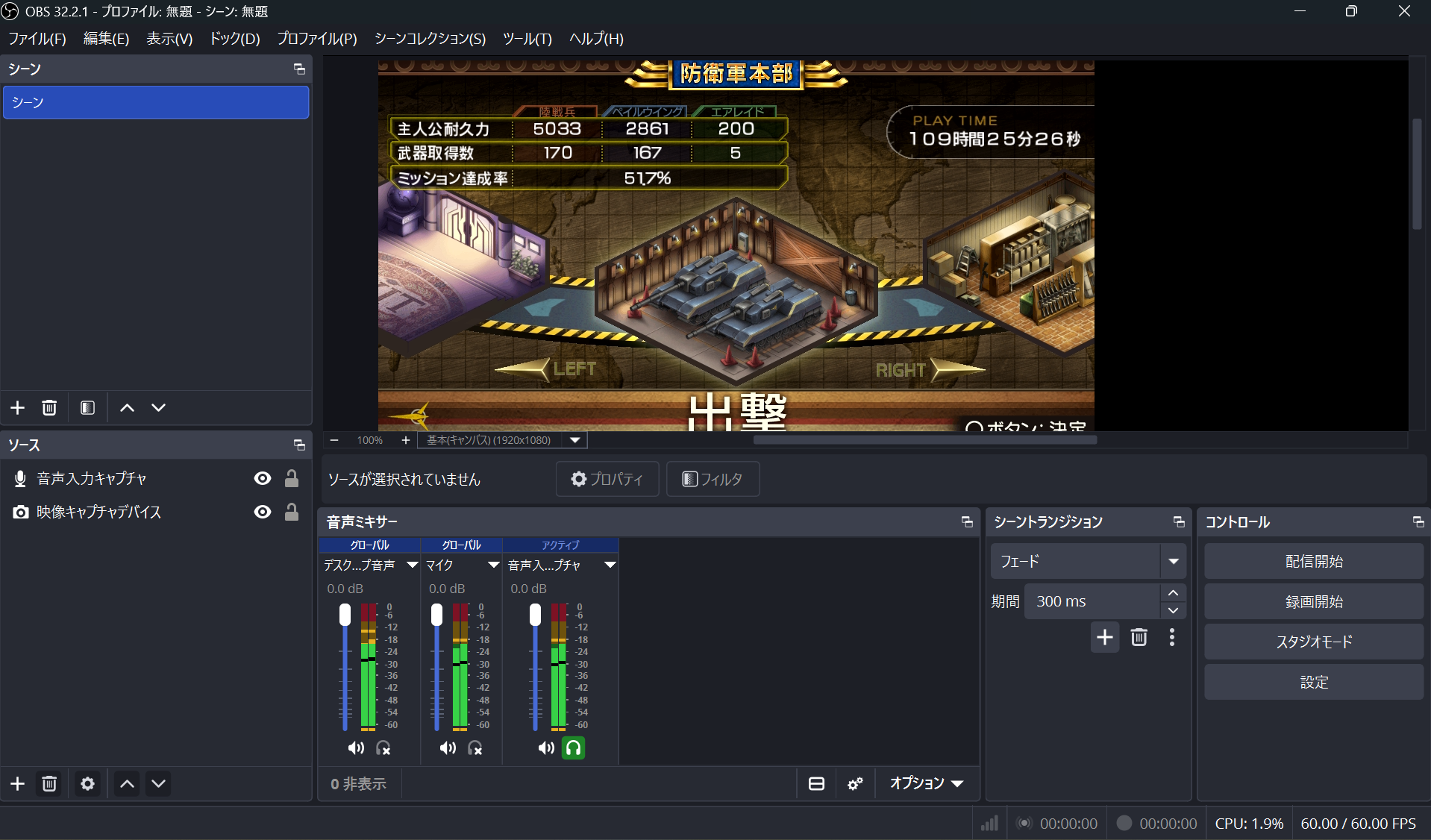Open 設定 from the controls panel
The height and width of the screenshot is (840, 1431).
click(1314, 682)
